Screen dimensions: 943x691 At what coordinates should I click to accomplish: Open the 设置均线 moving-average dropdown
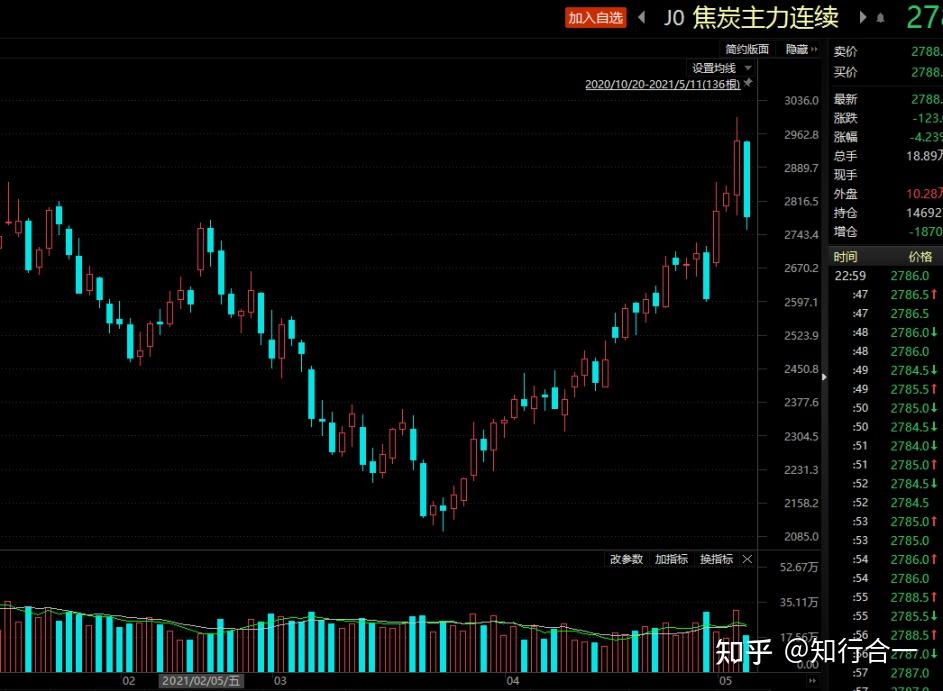(x=714, y=67)
